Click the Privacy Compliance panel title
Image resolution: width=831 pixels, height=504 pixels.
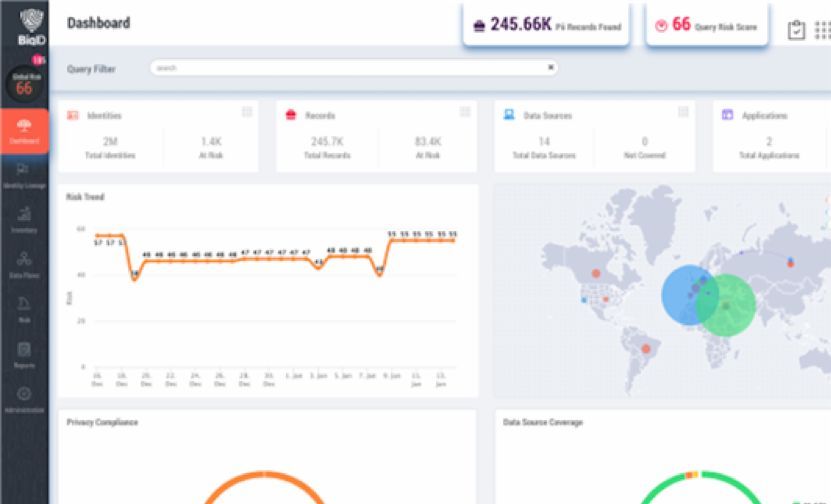pos(102,422)
